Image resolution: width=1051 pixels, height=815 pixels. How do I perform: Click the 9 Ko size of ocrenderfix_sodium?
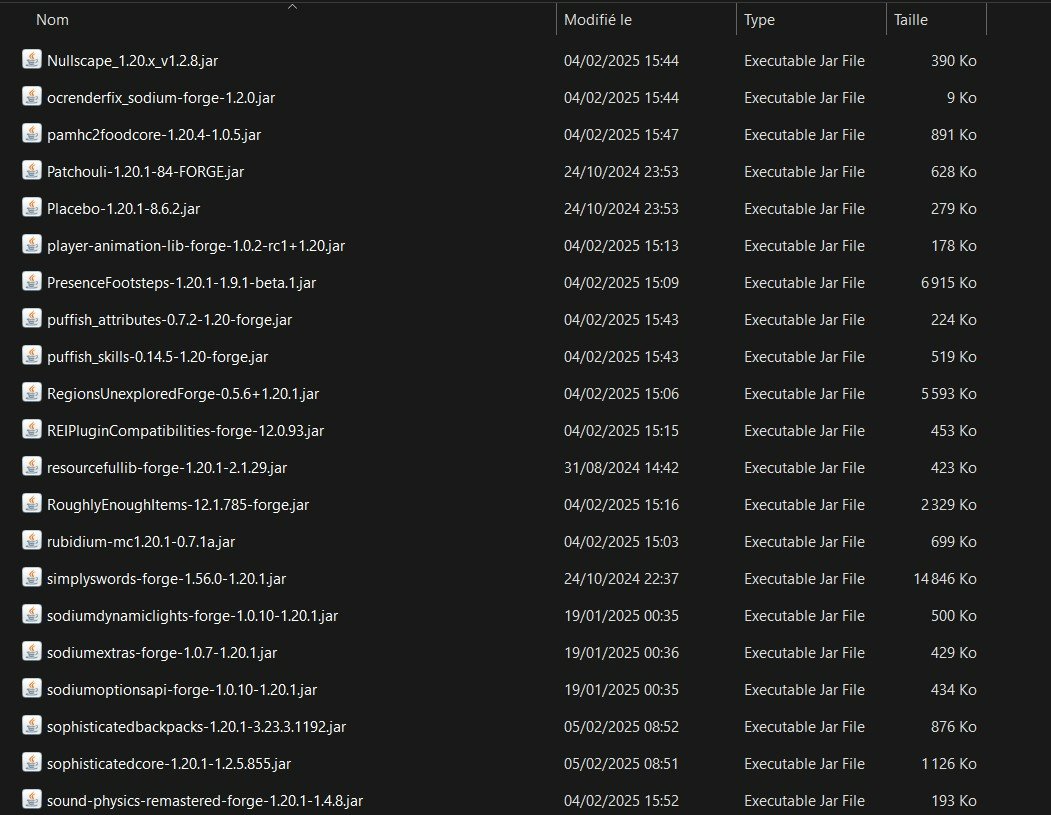pos(961,97)
